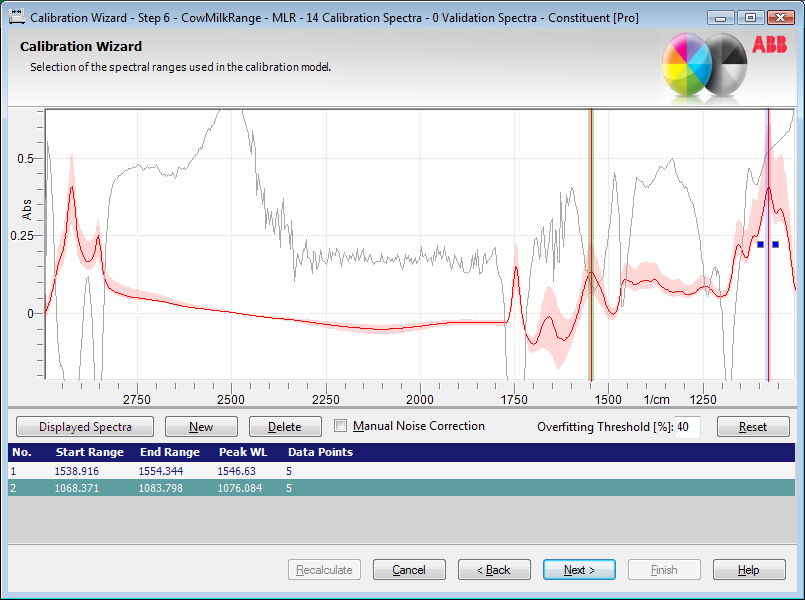Create a New spectral range
This screenshot has width=805, height=600.
(x=201, y=427)
